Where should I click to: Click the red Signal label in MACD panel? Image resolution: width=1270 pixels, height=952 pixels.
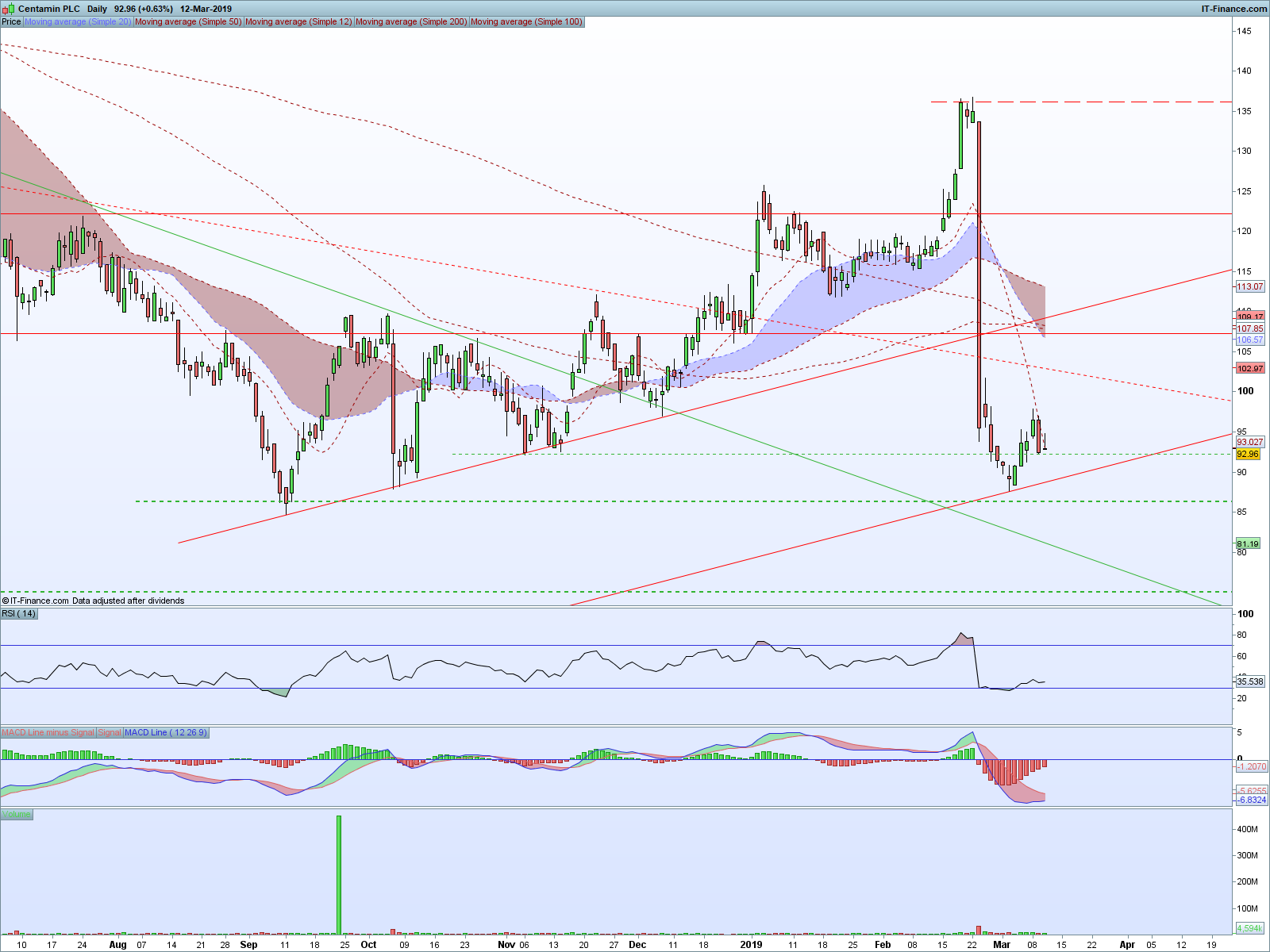coord(110,732)
